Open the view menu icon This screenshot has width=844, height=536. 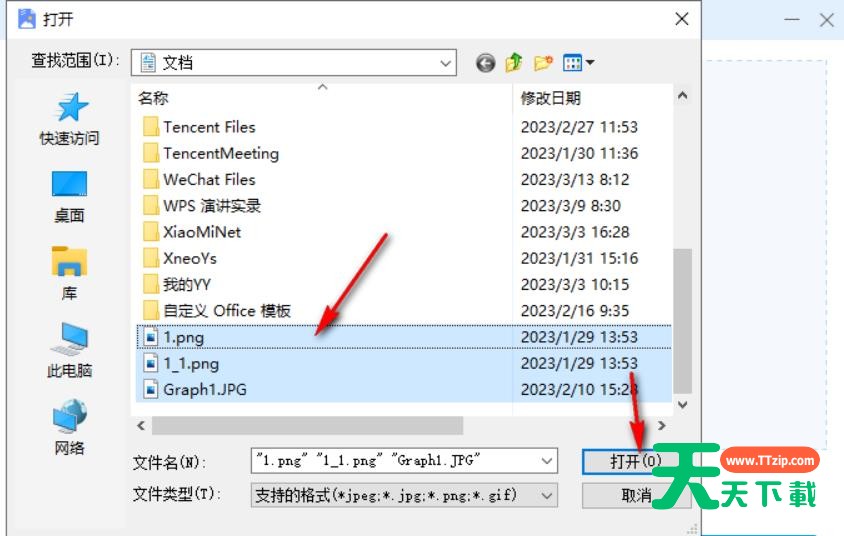578,63
